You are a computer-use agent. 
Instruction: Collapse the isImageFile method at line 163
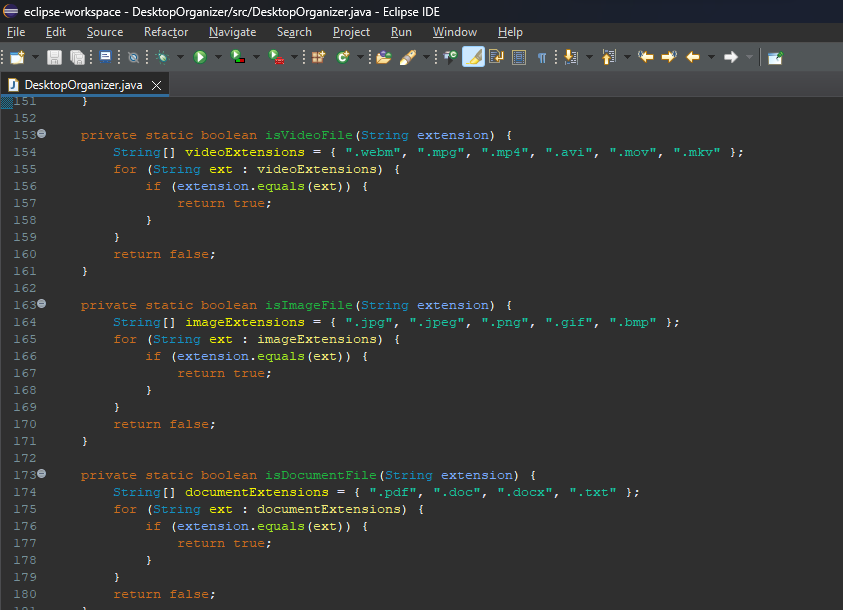point(41,304)
